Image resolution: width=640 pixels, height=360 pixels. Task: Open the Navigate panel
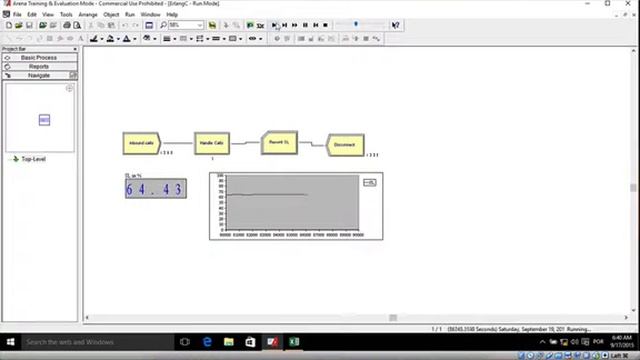(40, 76)
